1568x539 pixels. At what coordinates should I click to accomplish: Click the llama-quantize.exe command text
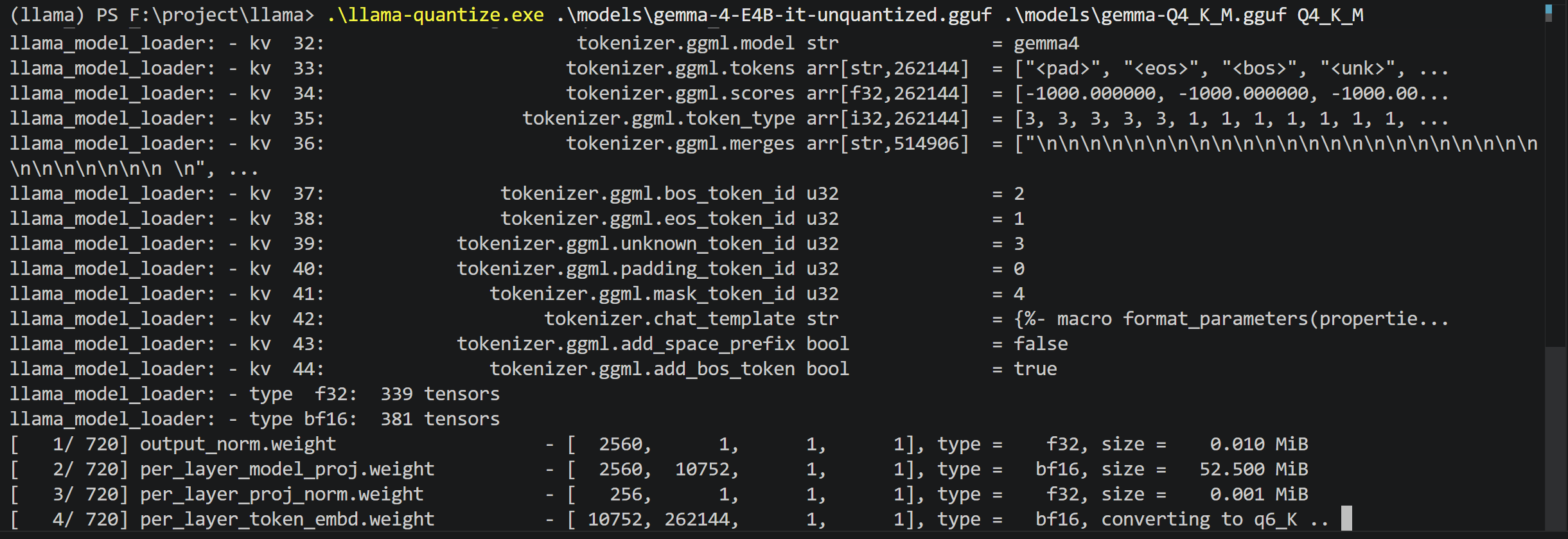[436, 15]
